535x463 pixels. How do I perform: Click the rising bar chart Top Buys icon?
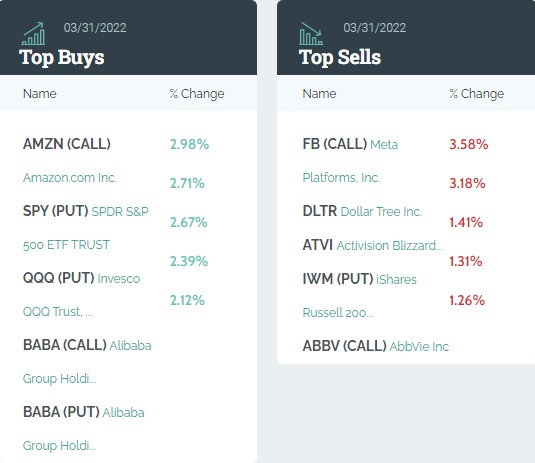click(x=33, y=33)
